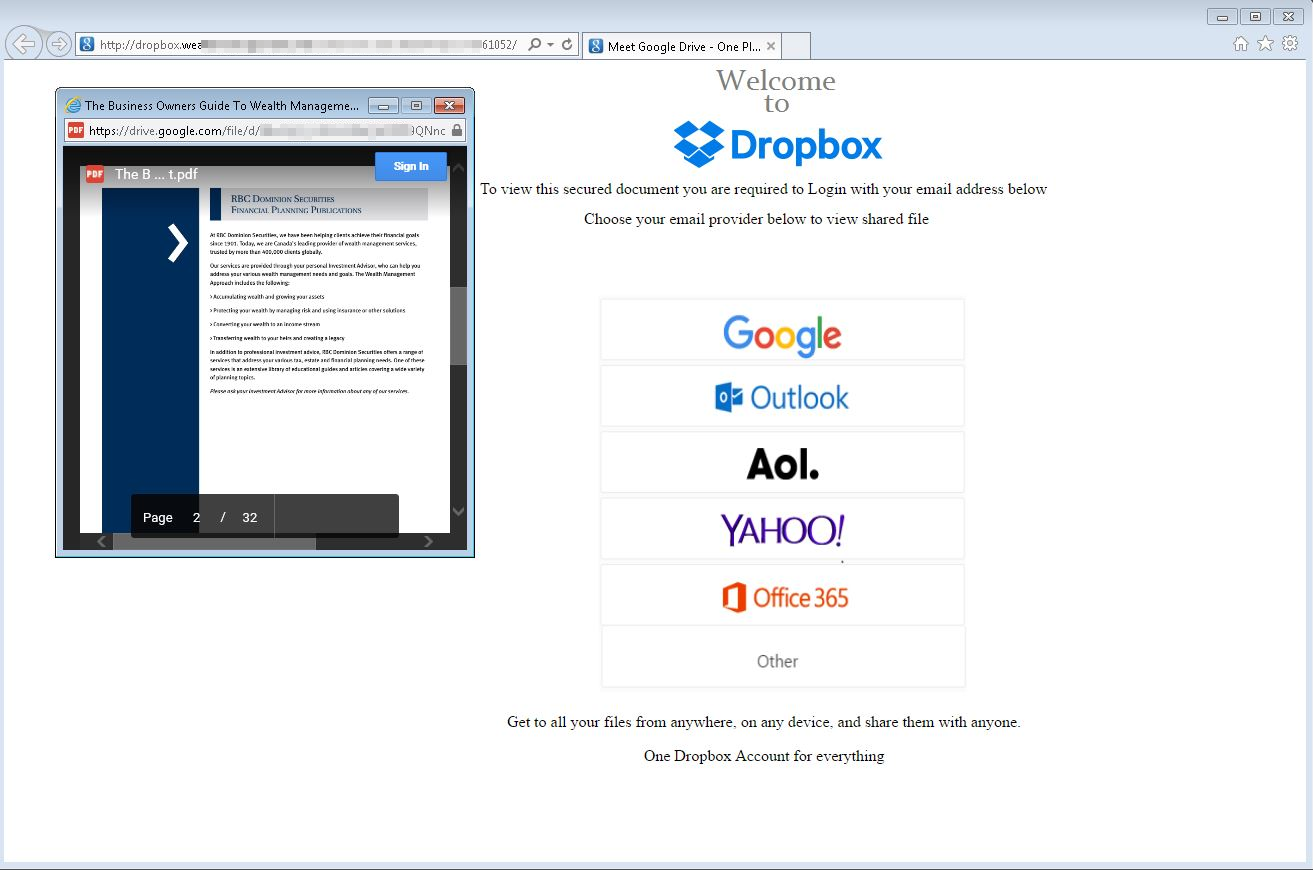This screenshot has width=1313, height=870.
Task: Open a new blank tab
Action: [796, 46]
